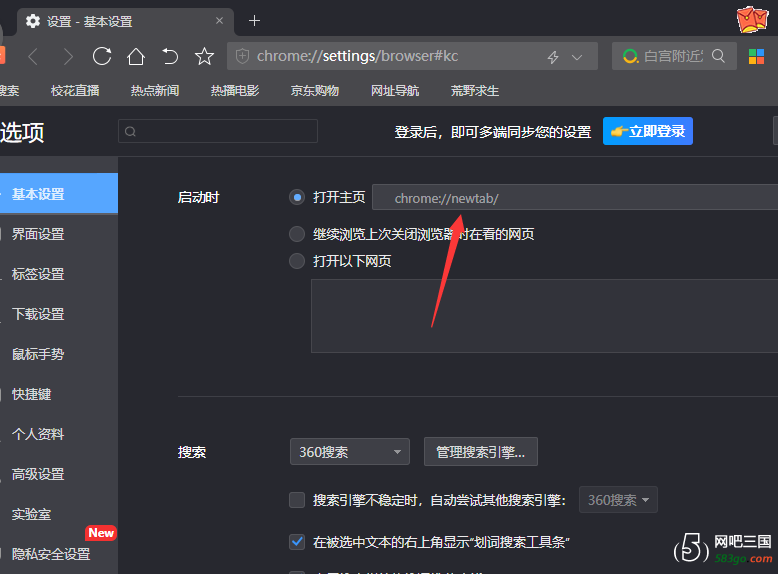The width and height of the screenshot is (778, 574).
Task: Enable 搜索引擎不稳定时 auto-switch checkbox
Action: click(297, 500)
